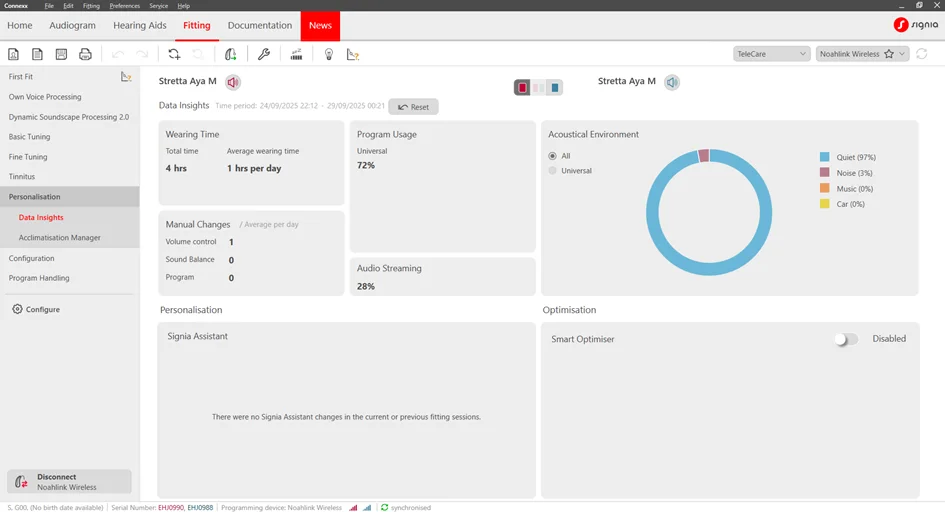
Task: Click the refresh-with-plus detect icon
Action: [174, 54]
